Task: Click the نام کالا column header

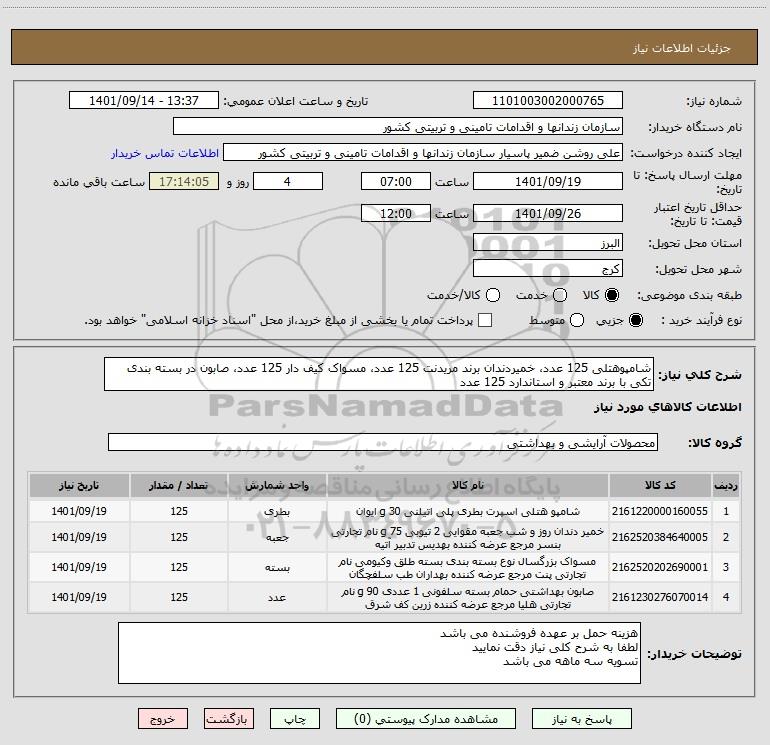Action: (468, 485)
